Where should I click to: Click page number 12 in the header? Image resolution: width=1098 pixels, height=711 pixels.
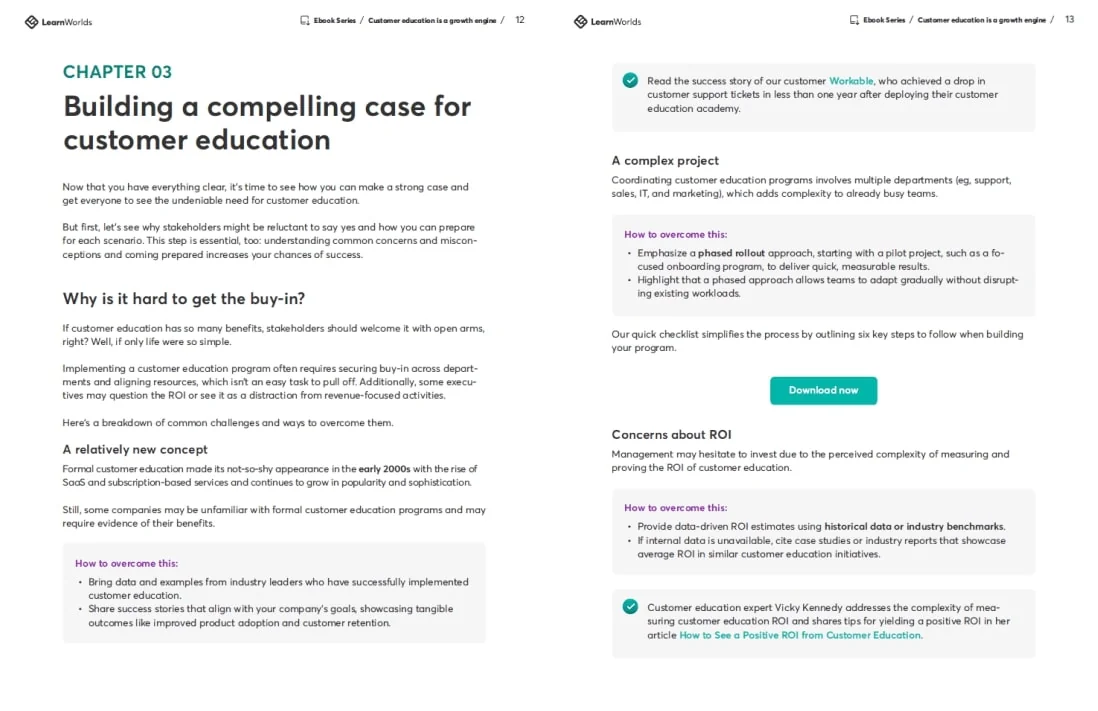coord(520,20)
